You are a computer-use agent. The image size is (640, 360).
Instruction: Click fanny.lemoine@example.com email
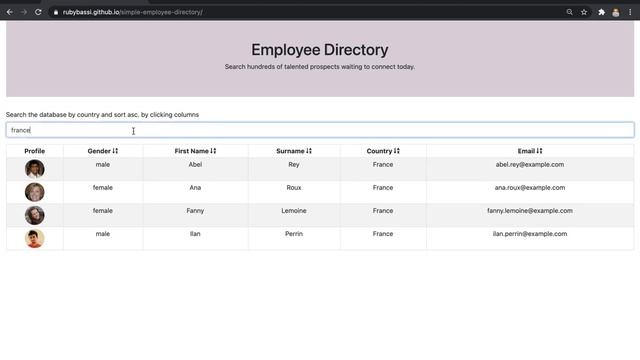point(530,211)
